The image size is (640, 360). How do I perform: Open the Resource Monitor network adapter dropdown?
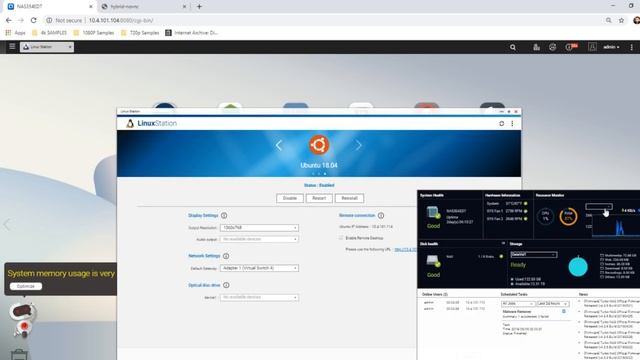599,207
